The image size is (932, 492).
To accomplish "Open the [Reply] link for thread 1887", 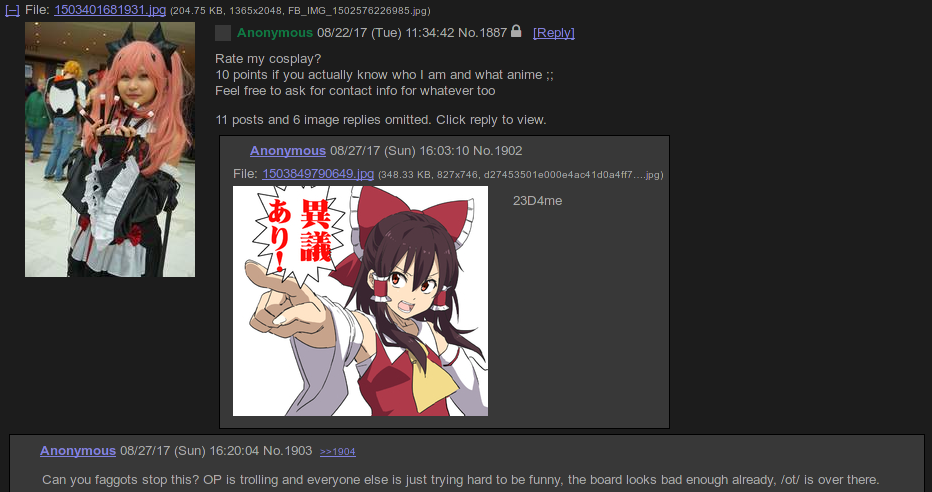I will coord(554,33).
